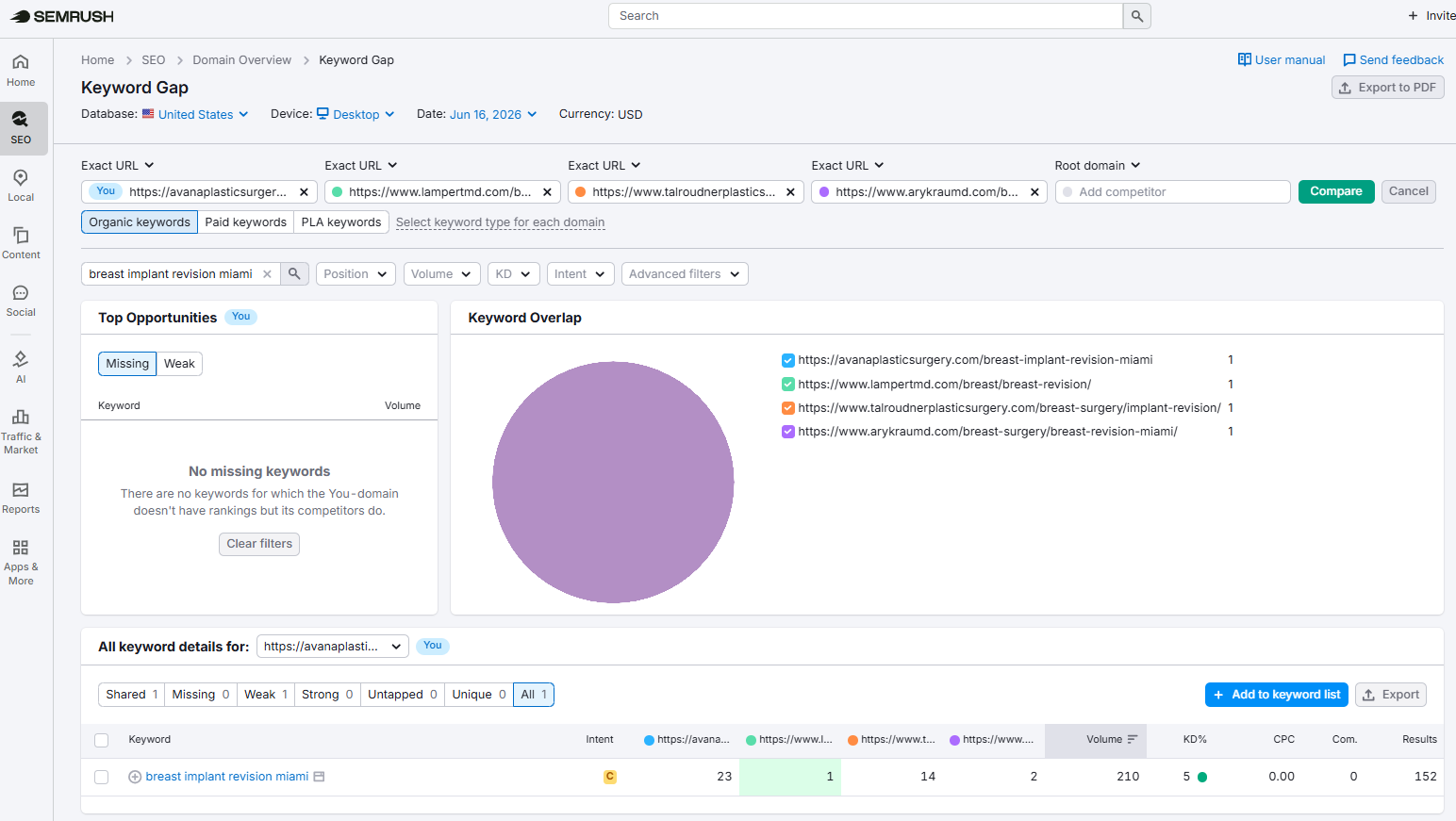The height and width of the screenshot is (821, 1456).
Task: Open the User manual link
Action: pos(1282,60)
